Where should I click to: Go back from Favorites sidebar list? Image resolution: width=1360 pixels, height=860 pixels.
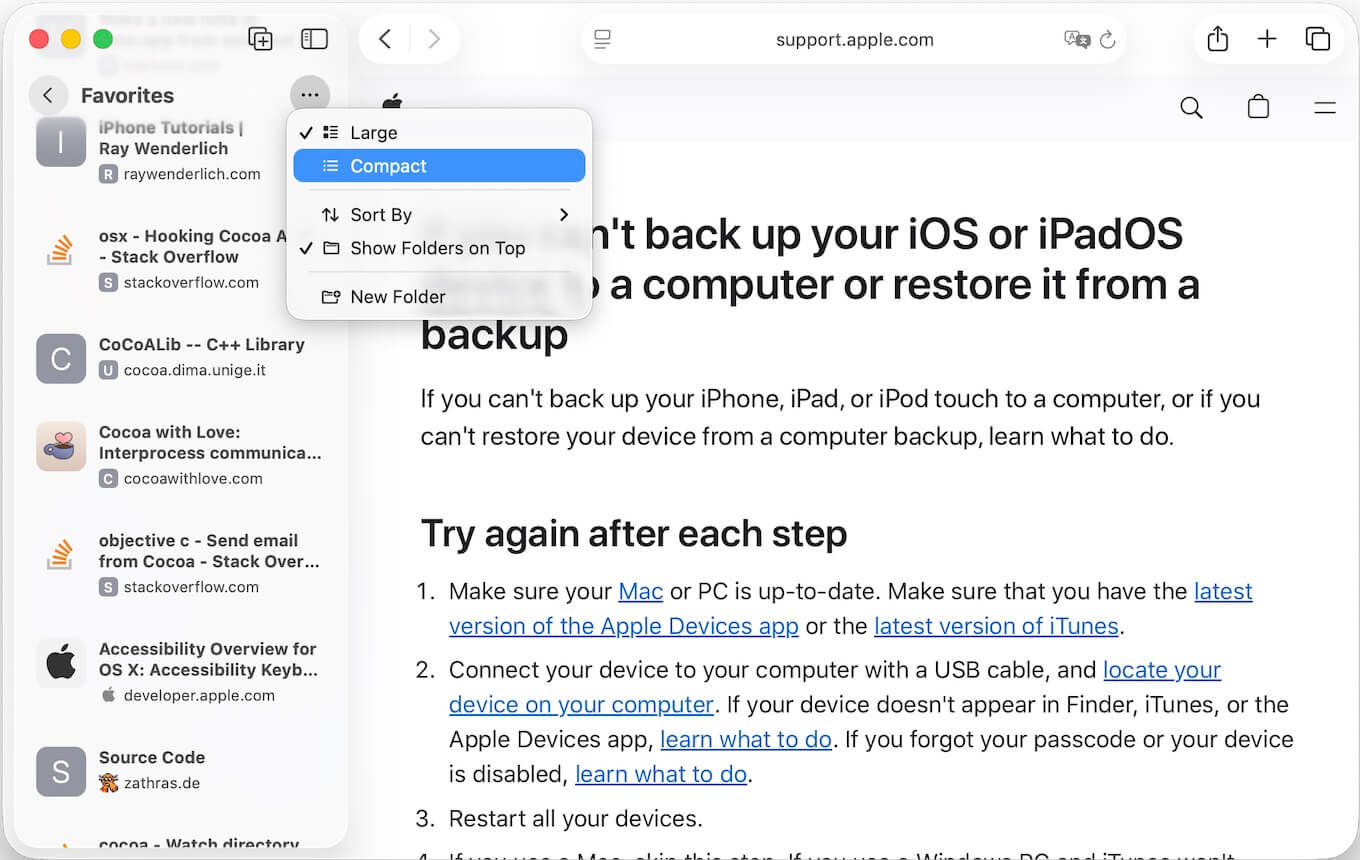click(48, 95)
